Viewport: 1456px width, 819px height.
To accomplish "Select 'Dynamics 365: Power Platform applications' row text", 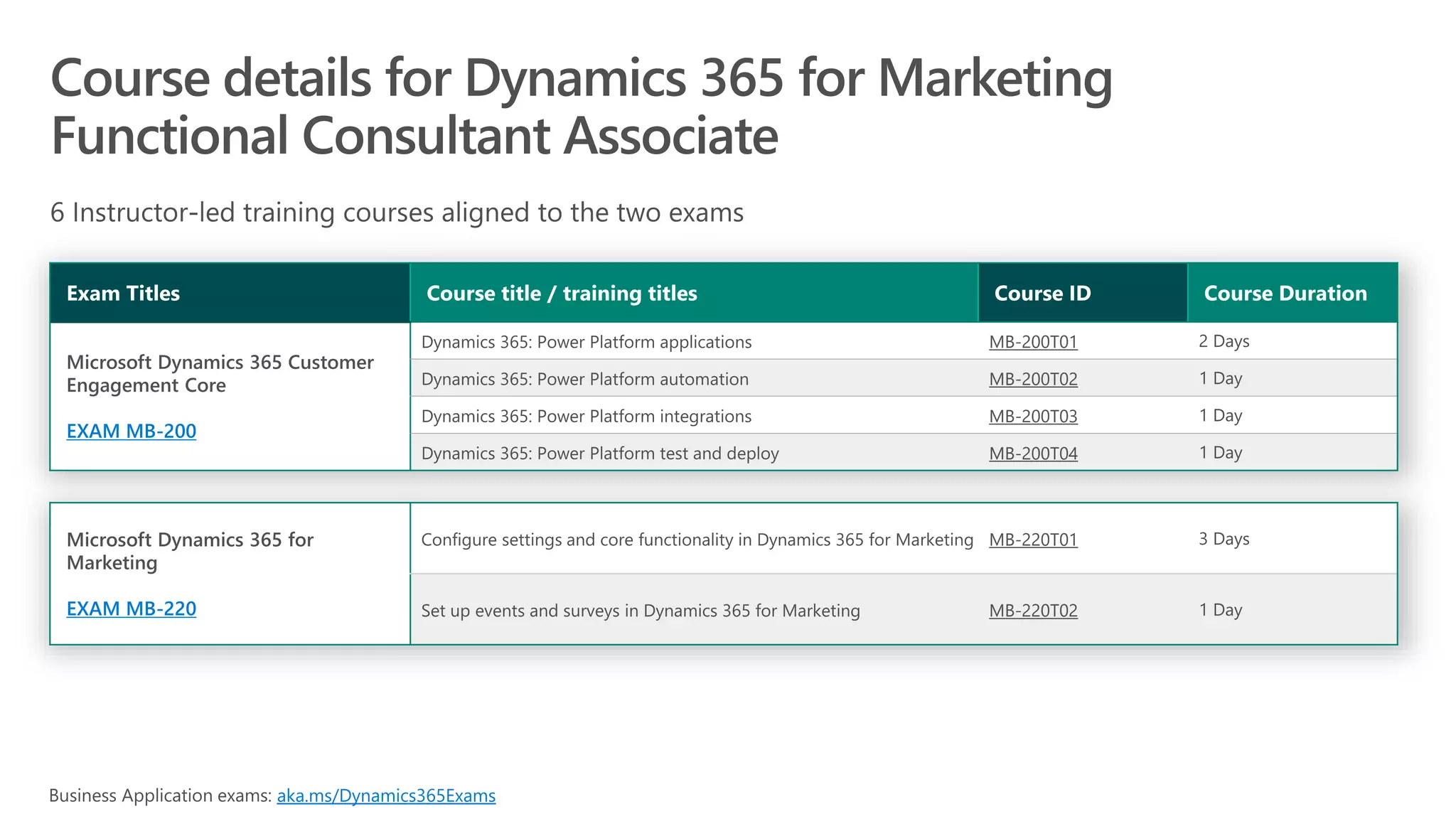I will tap(587, 342).
